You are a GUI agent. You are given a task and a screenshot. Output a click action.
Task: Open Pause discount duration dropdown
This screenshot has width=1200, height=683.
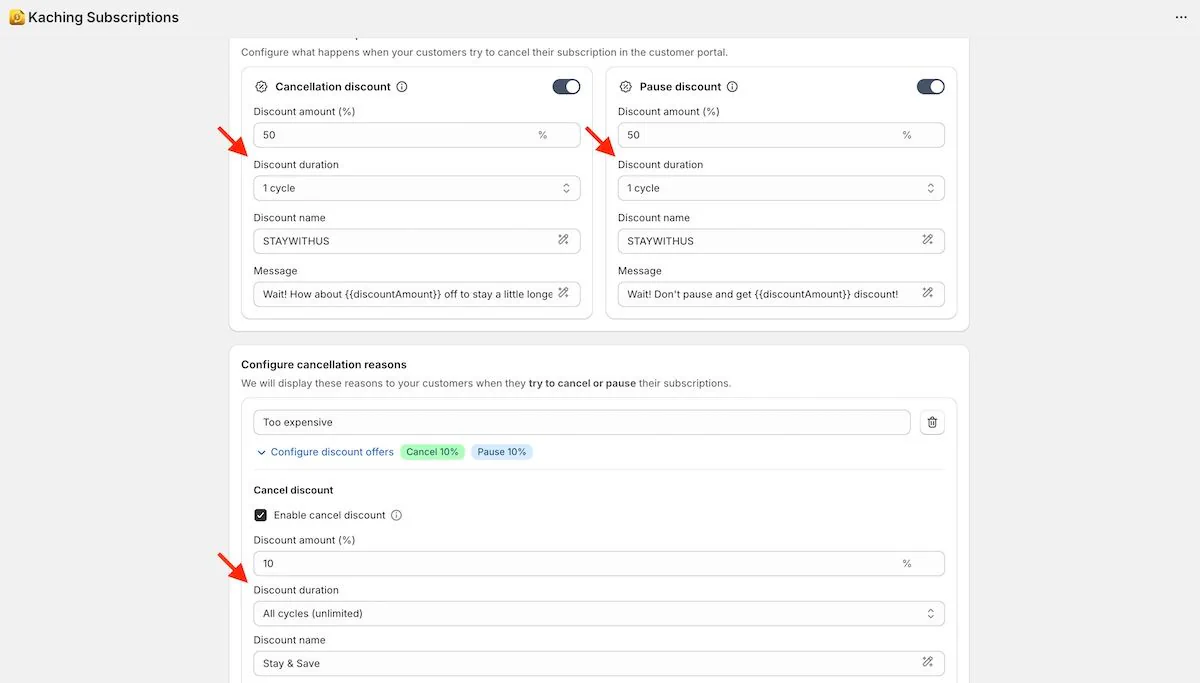[781, 188]
